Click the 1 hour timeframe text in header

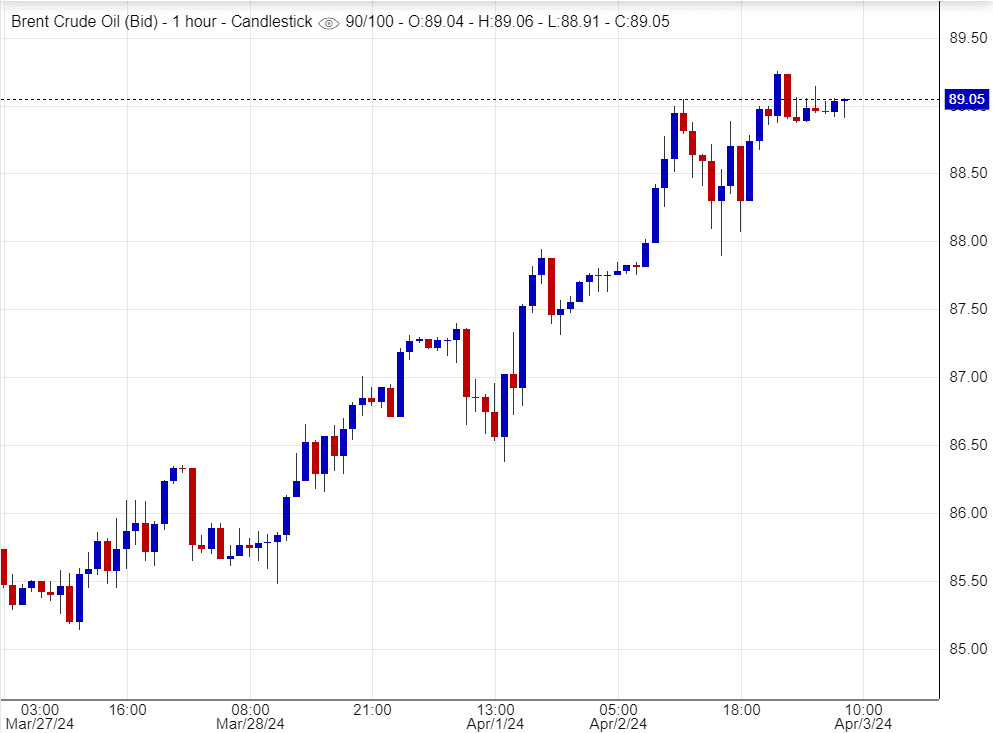coord(194,22)
